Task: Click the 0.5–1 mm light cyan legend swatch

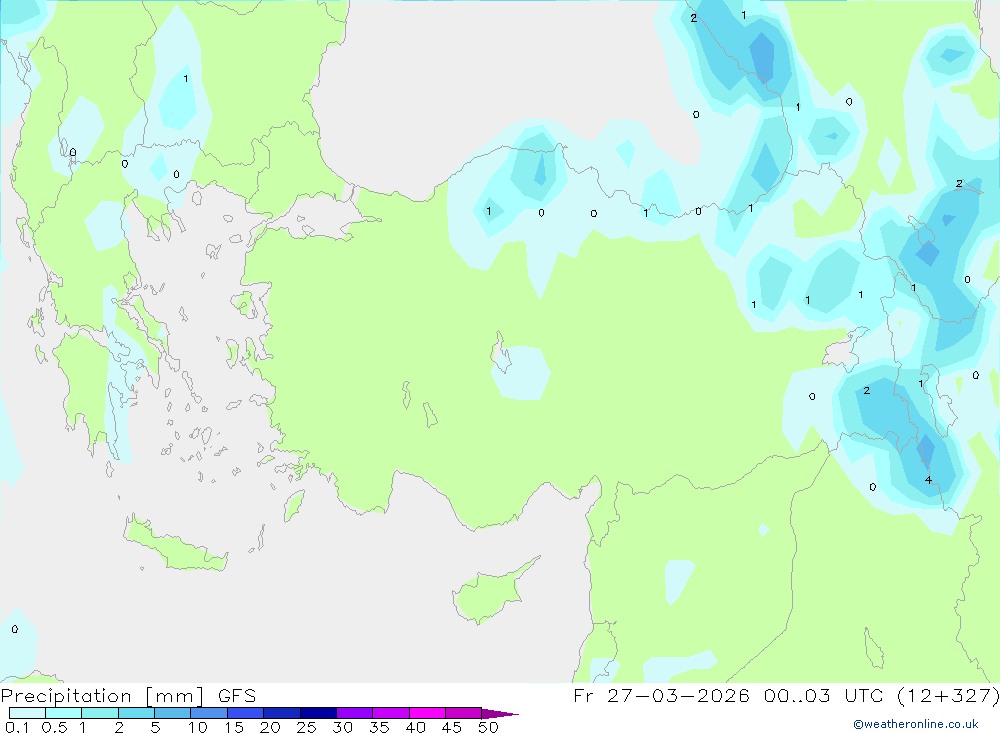Action: [x=64, y=713]
